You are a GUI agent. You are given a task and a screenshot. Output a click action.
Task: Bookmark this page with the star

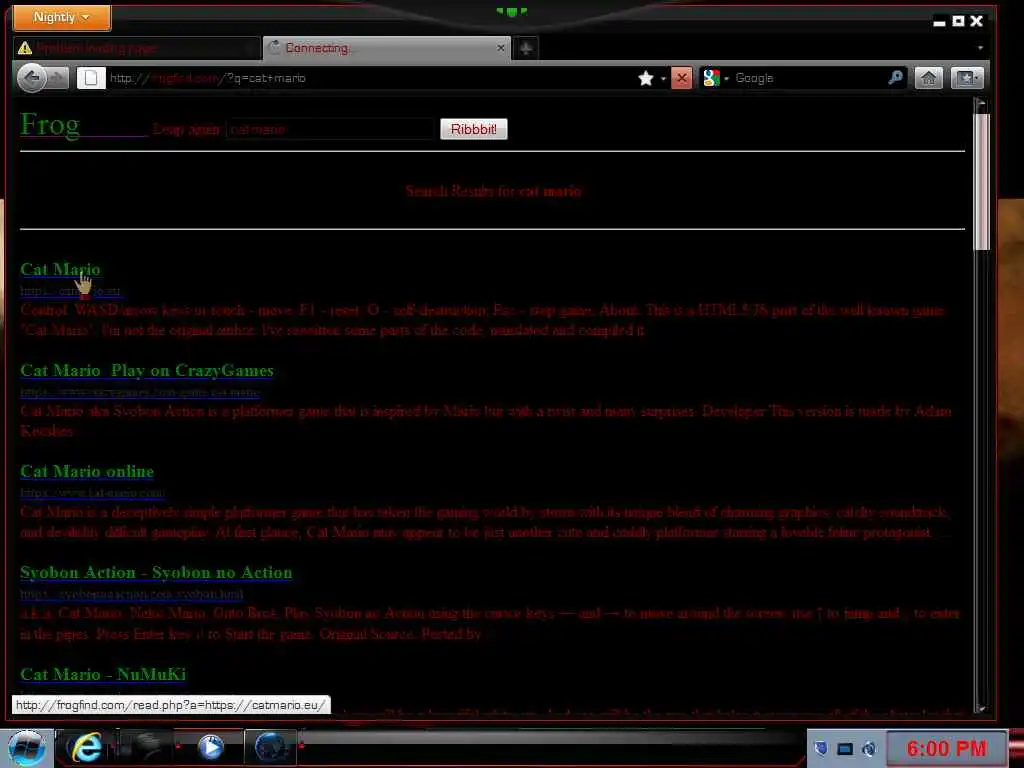(x=646, y=78)
